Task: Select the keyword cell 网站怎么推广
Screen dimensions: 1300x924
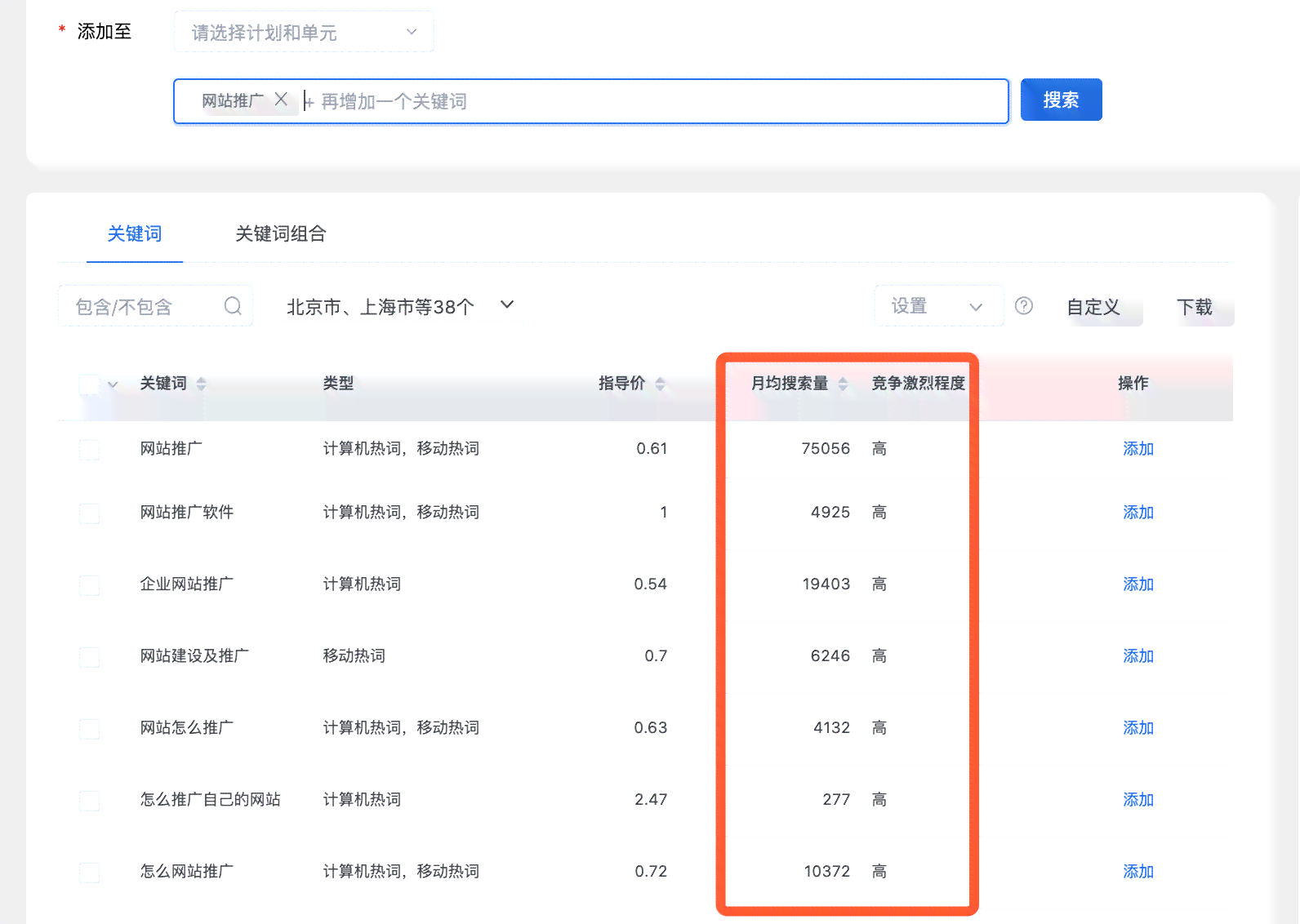Action: coord(187,728)
